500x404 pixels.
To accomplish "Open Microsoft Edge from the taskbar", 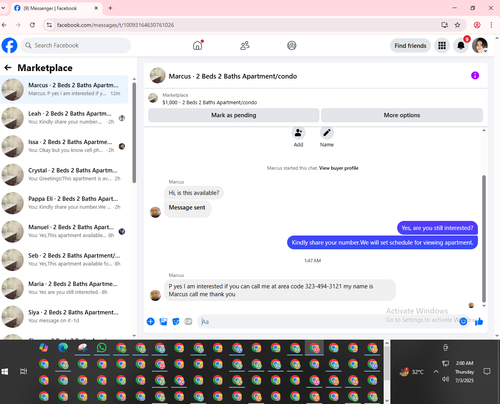I will point(63,348).
